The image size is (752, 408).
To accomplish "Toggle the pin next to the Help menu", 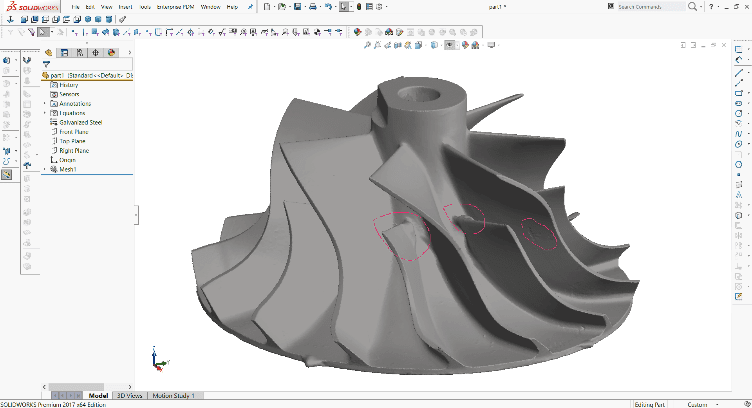I will coord(250,7).
